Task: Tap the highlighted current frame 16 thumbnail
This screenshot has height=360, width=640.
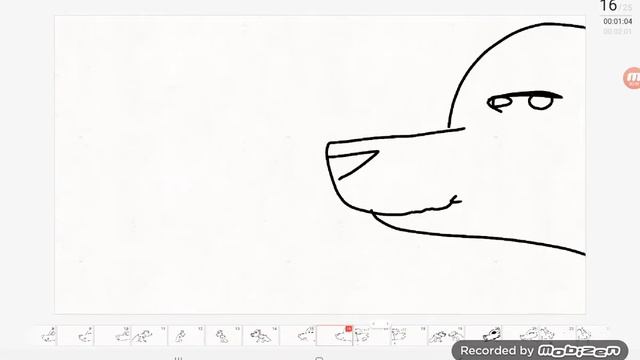Action: coord(335,335)
